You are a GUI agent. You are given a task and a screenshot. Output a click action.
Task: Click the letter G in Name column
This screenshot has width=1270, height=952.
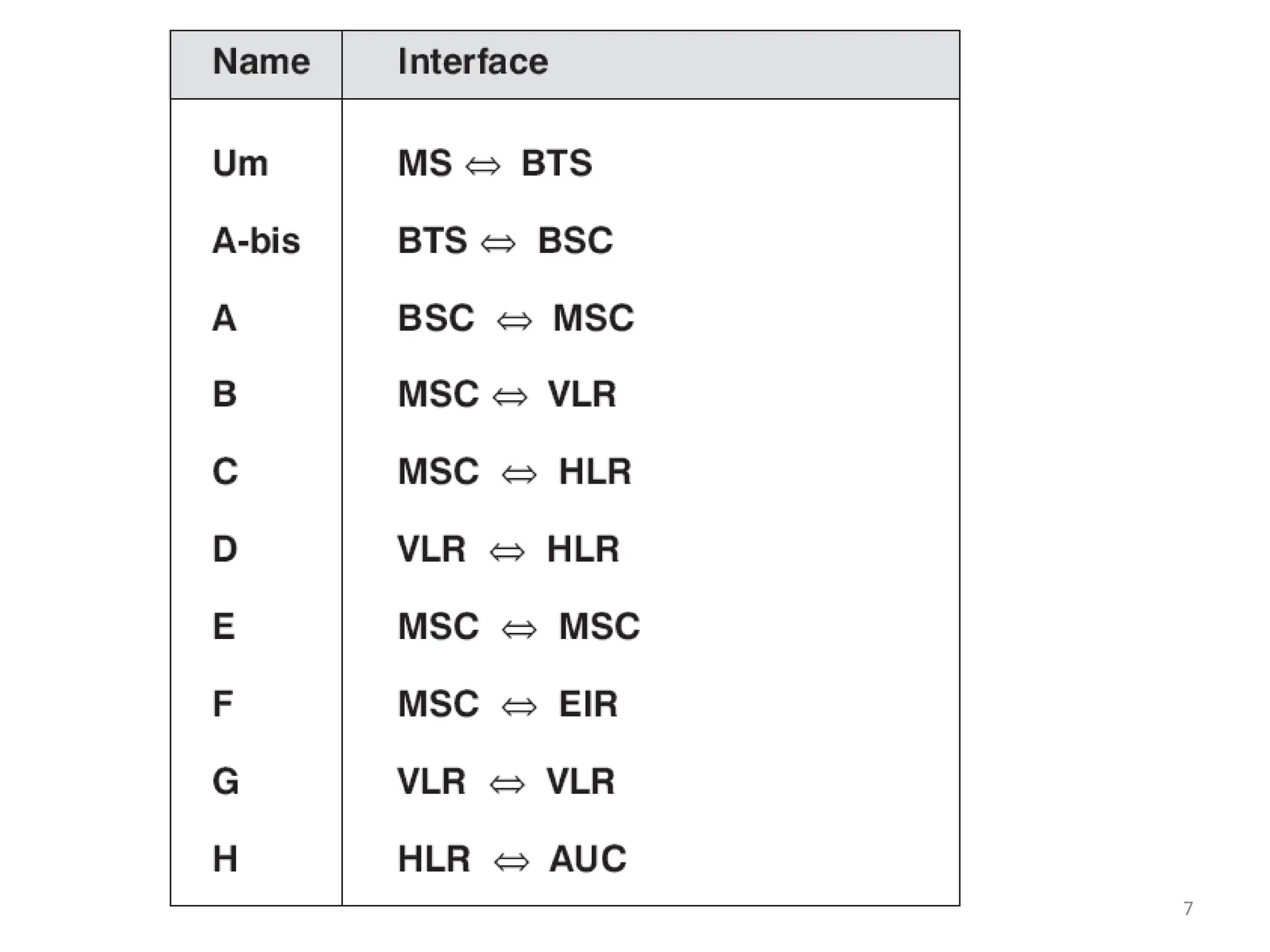coord(226,782)
